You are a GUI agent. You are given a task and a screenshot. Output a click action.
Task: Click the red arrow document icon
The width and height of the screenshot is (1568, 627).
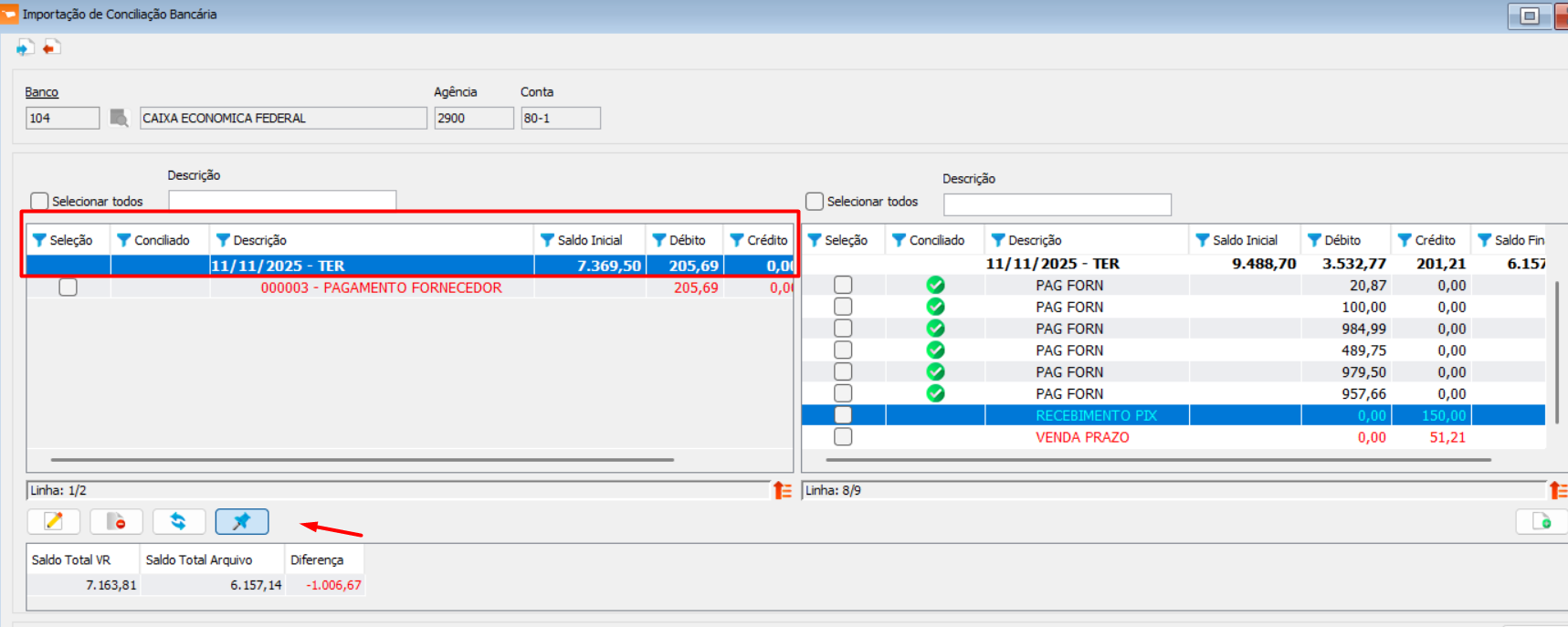(x=52, y=47)
